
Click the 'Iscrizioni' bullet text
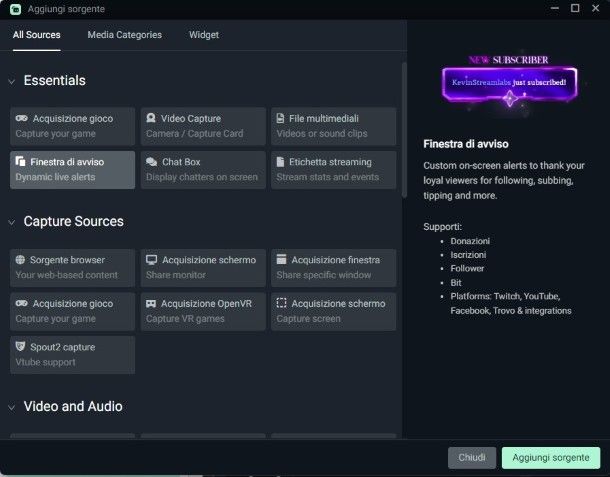[x=468, y=255]
